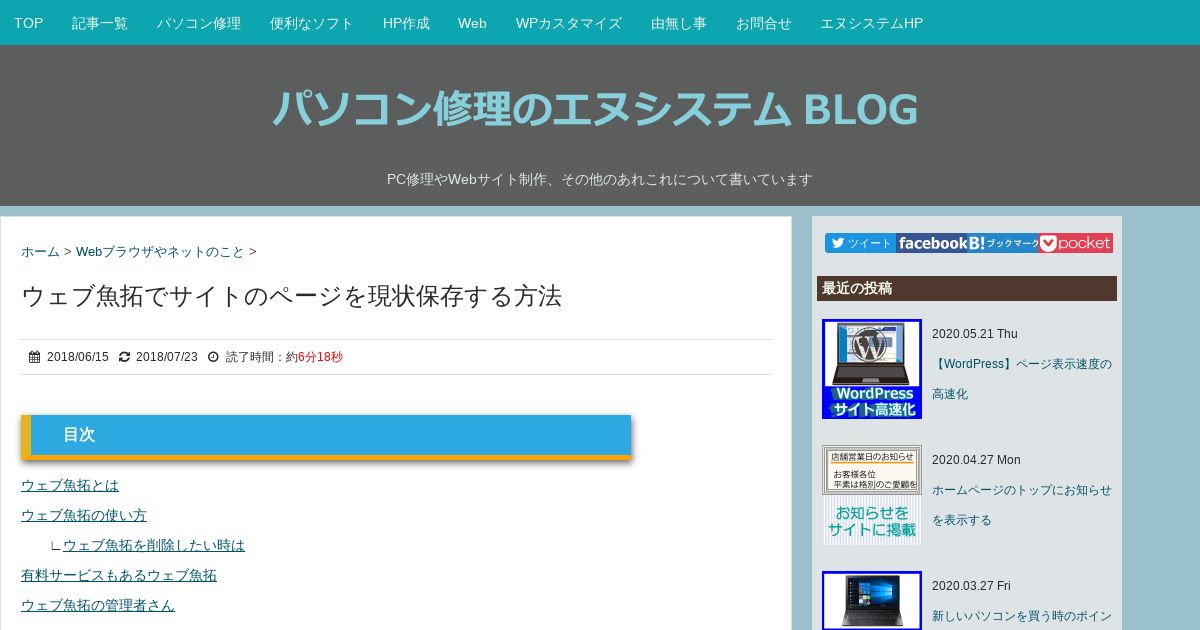The height and width of the screenshot is (630, 1200).
Task: Open laptop thumbnail for 2020.03.27 post
Action: click(872, 600)
